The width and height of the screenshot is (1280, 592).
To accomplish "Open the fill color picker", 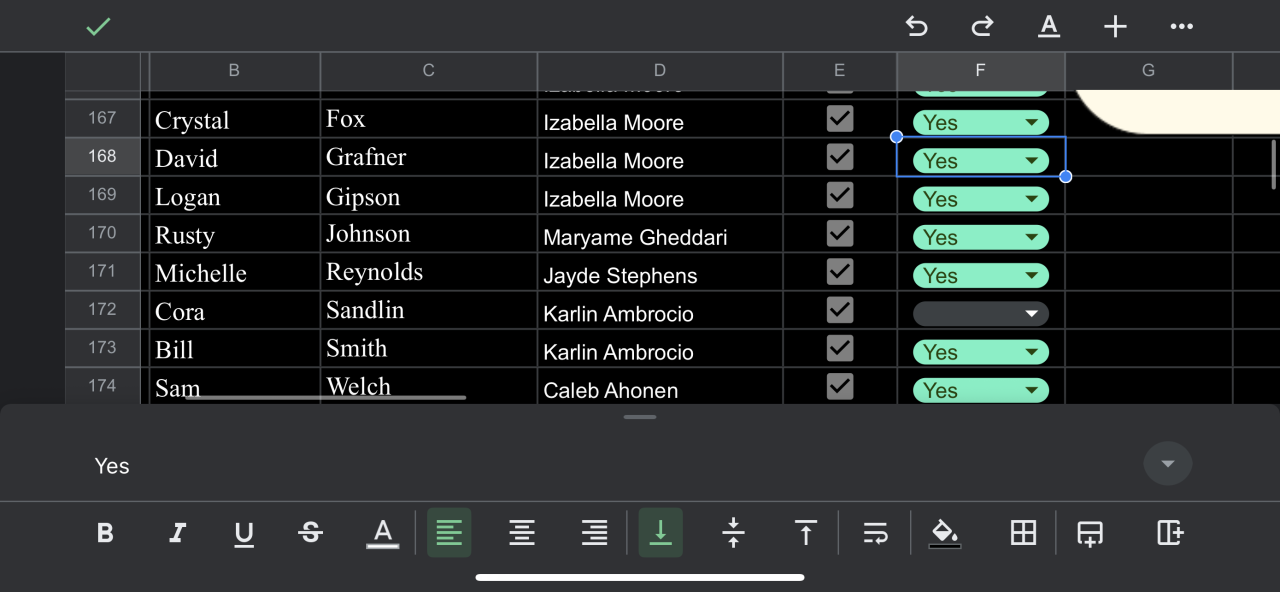I will (944, 533).
